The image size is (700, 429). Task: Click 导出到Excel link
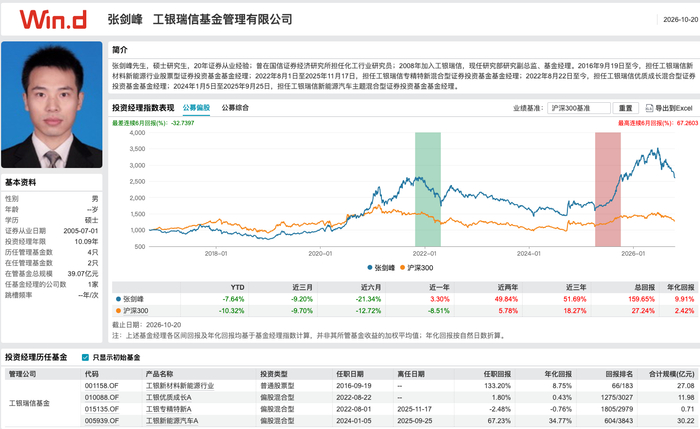pyautogui.click(x=673, y=108)
